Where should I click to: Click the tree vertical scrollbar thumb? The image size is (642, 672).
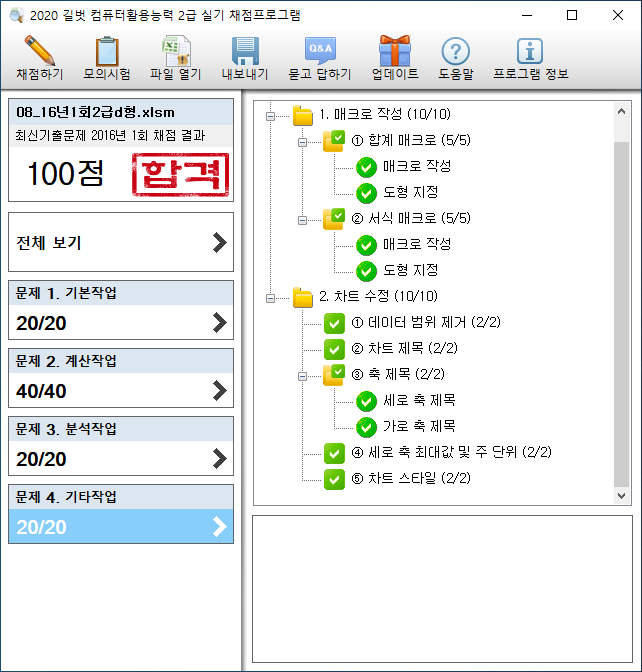pyautogui.click(x=621, y=314)
